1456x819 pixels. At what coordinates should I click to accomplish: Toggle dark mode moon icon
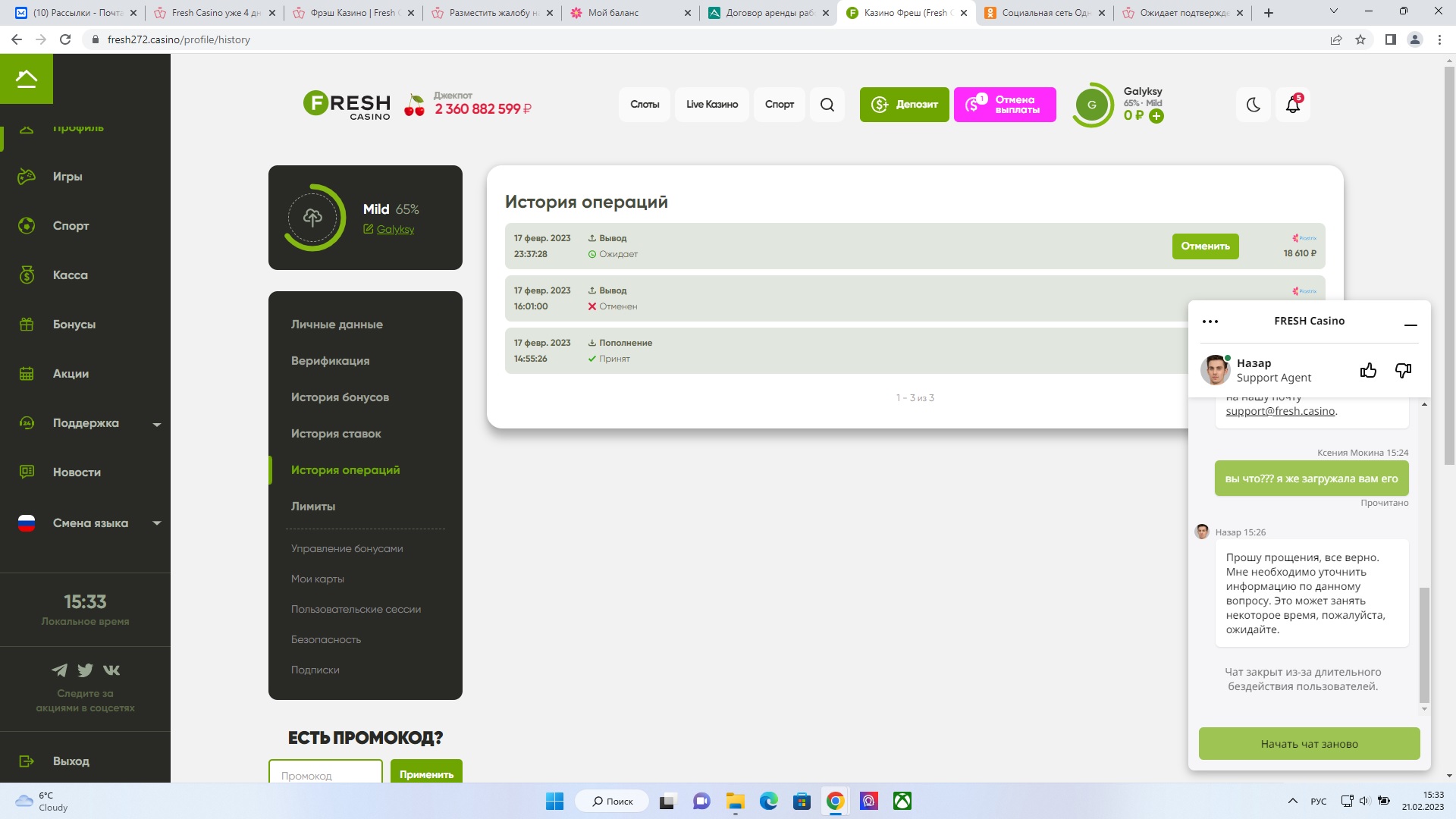click(x=1254, y=105)
